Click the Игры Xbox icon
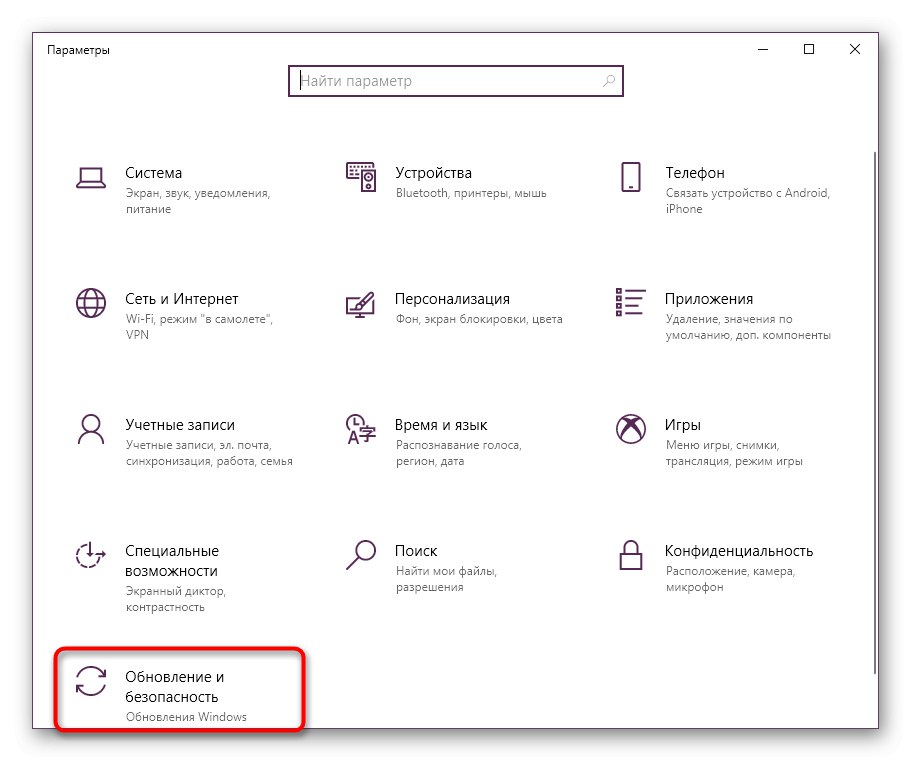This screenshot has width=911, height=761. tap(630, 428)
